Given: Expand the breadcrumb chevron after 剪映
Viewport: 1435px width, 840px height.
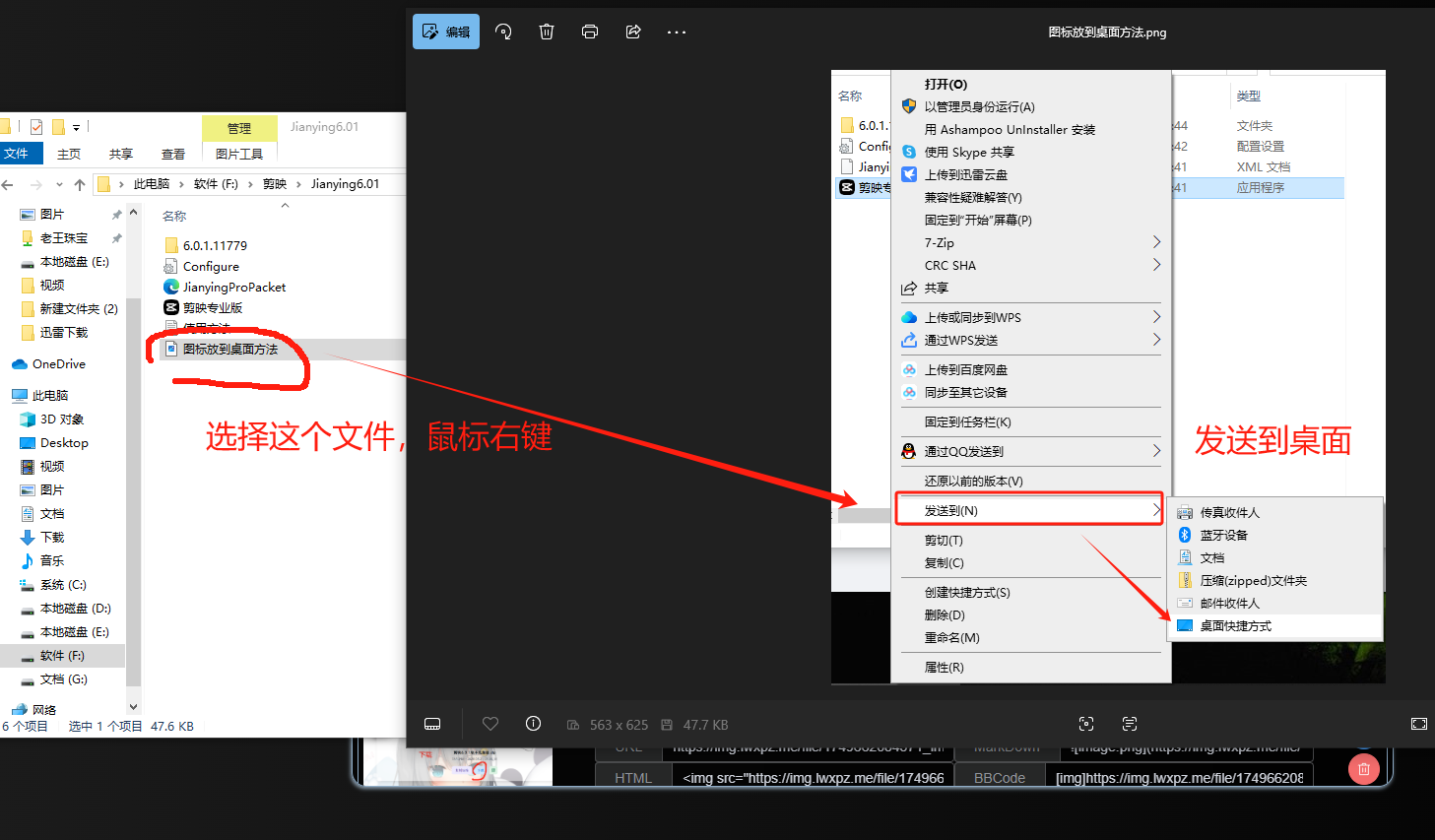Looking at the screenshot, I should click(299, 184).
